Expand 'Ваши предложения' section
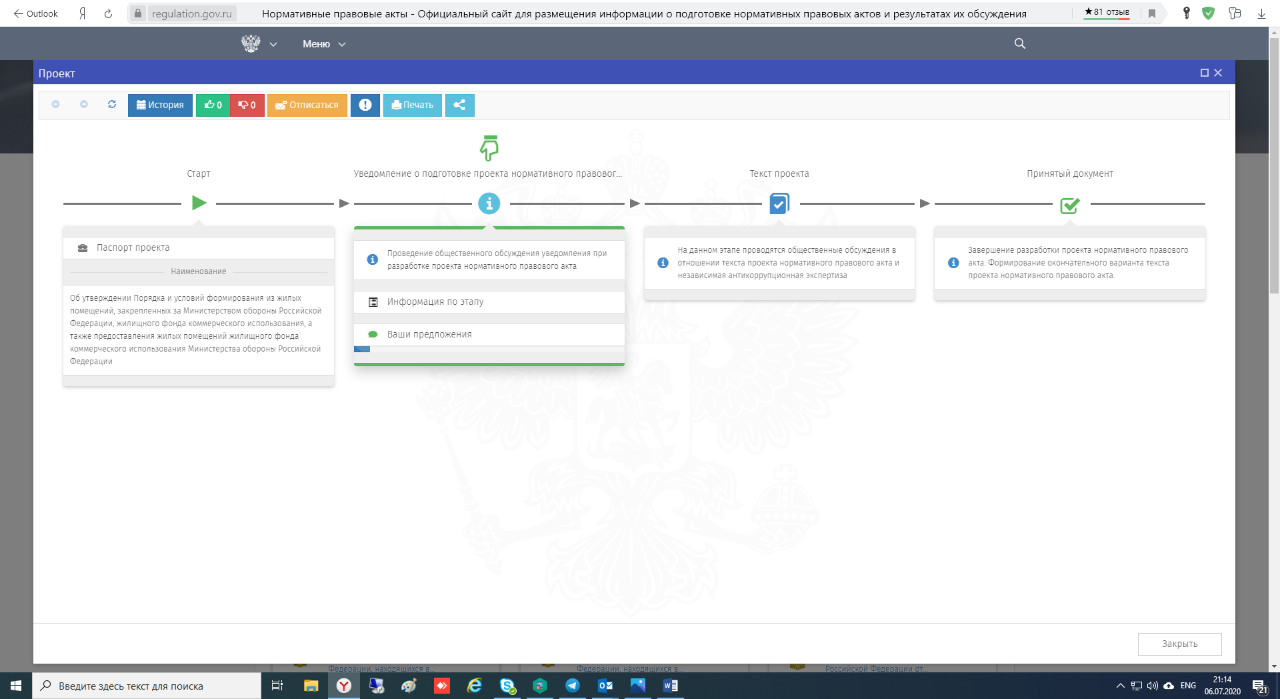 pos(489,334)
